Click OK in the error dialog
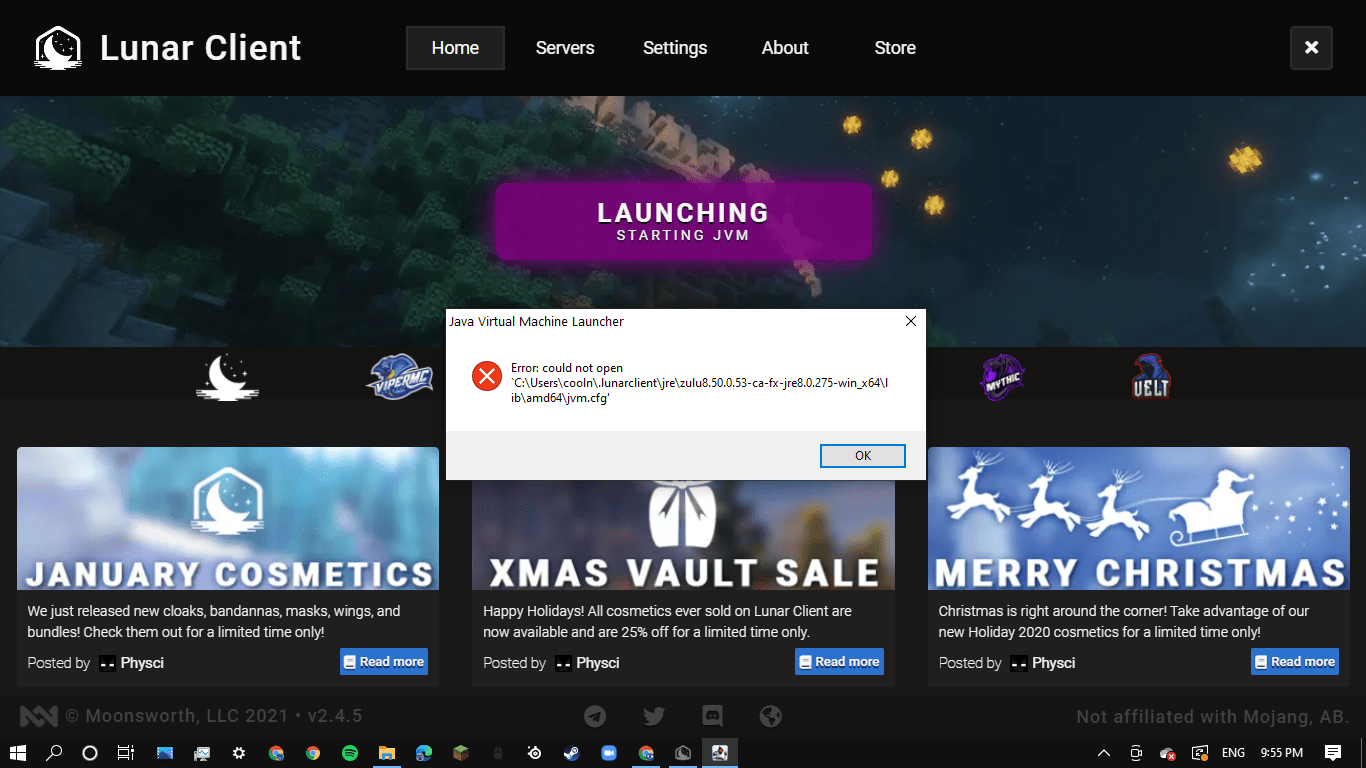 (x=863, y=456)
